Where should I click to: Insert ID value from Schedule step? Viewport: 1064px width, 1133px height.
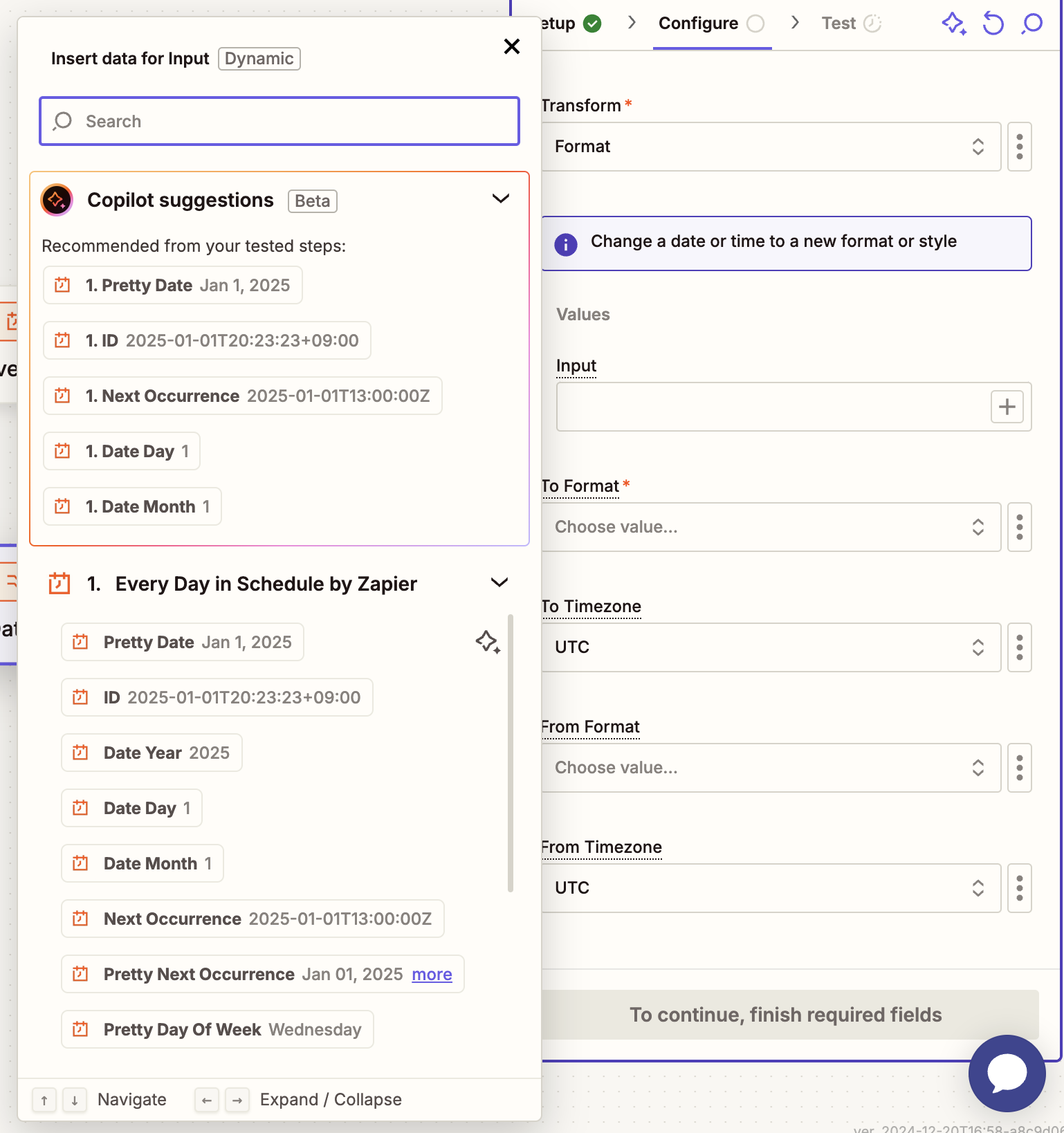pos(217,697)
